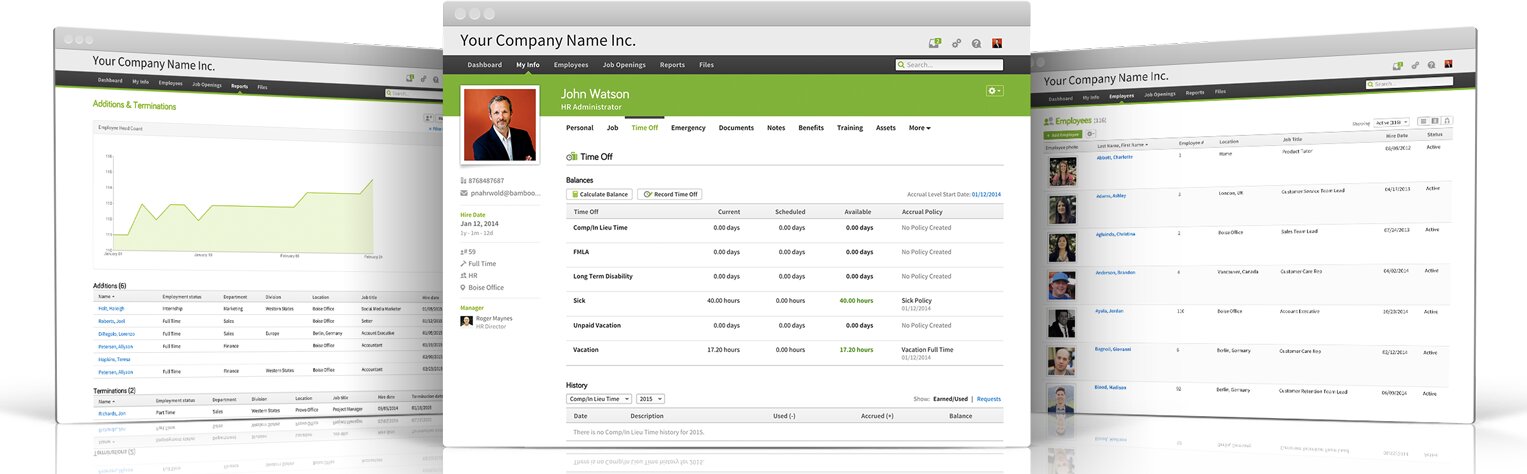The height and width of the screenshot is (474, 1527).
Task: Click the integrations link icon in center window header
Action: (x=956, y=43)
